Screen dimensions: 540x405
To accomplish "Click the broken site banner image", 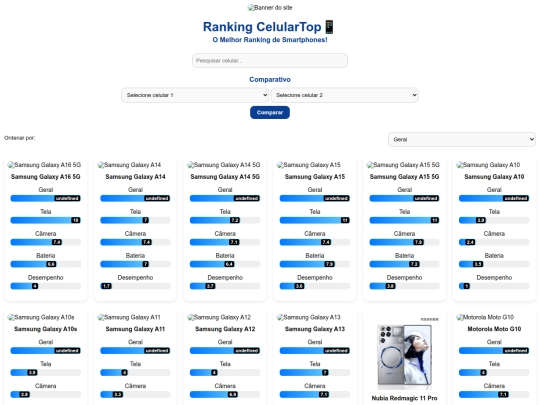I will pos(270,8).
